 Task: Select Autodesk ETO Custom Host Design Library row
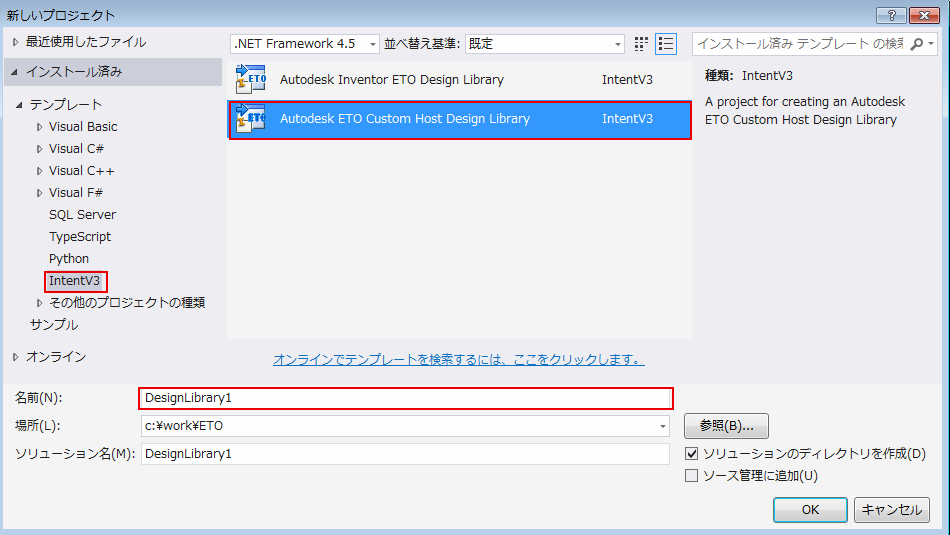459,119
